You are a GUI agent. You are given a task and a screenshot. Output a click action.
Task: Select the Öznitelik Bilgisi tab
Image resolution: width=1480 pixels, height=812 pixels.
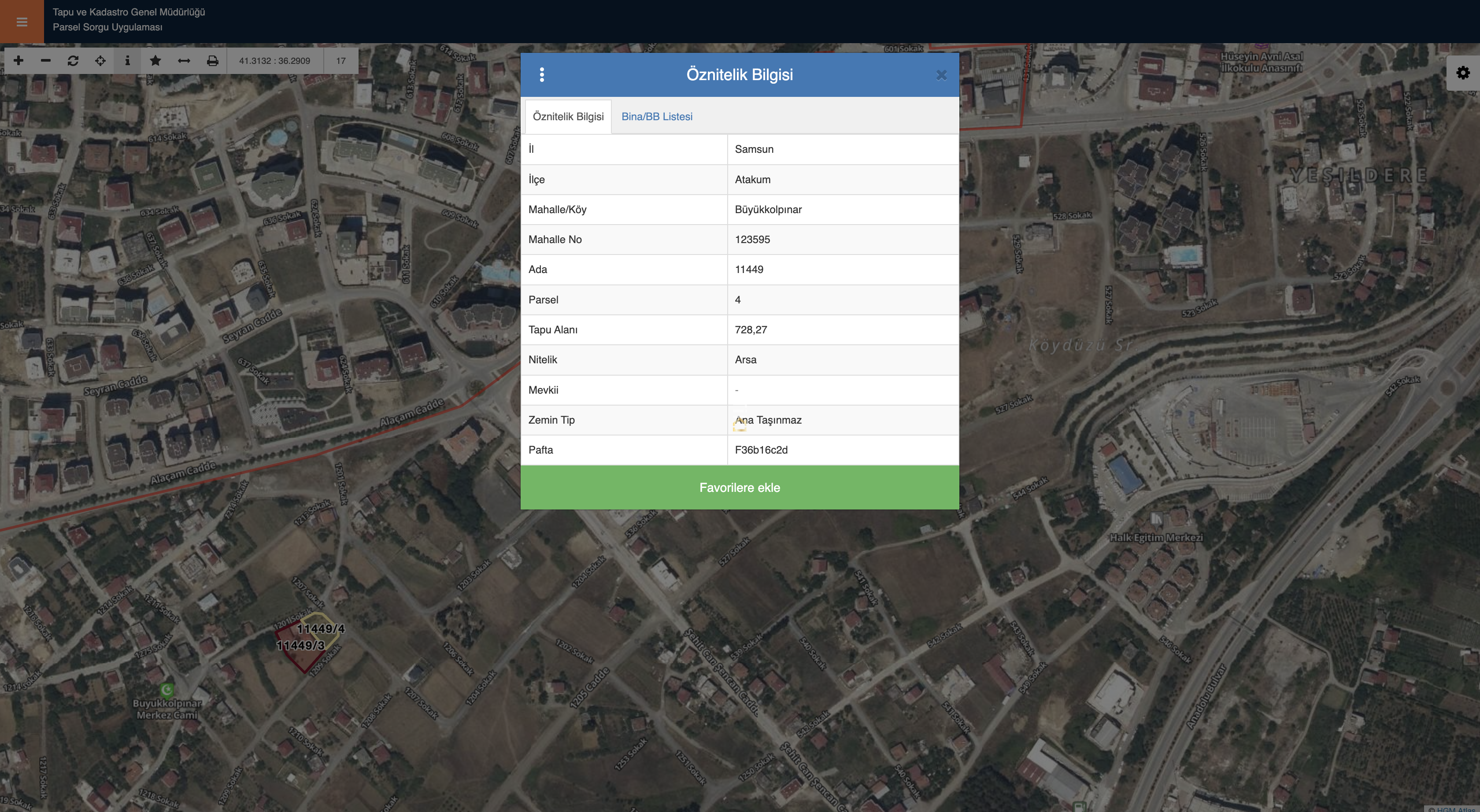tap(568, 117)
